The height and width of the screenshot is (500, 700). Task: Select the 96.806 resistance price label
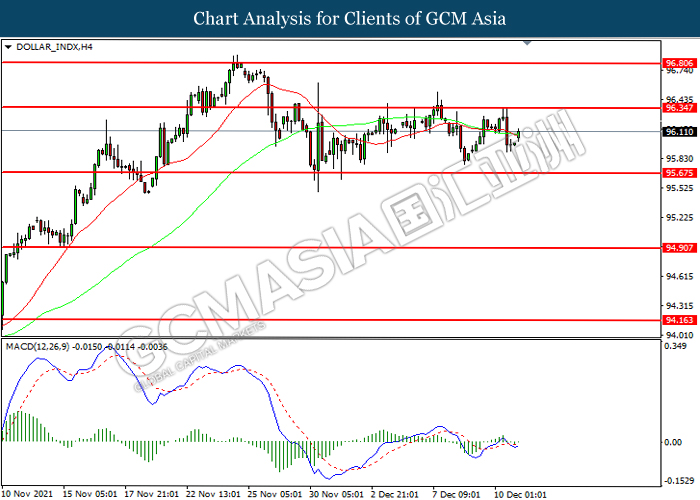[679, 63]
